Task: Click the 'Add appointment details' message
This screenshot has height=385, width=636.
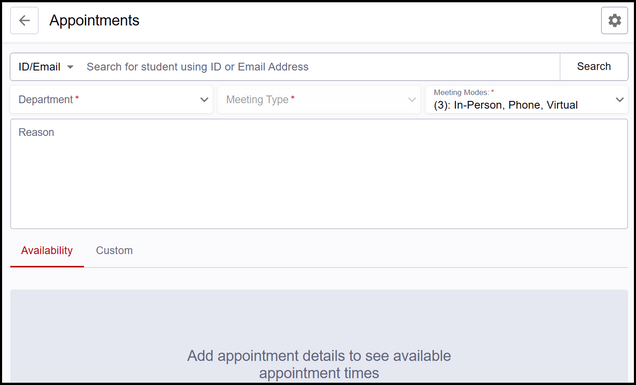Action: [x=319, y=364]
